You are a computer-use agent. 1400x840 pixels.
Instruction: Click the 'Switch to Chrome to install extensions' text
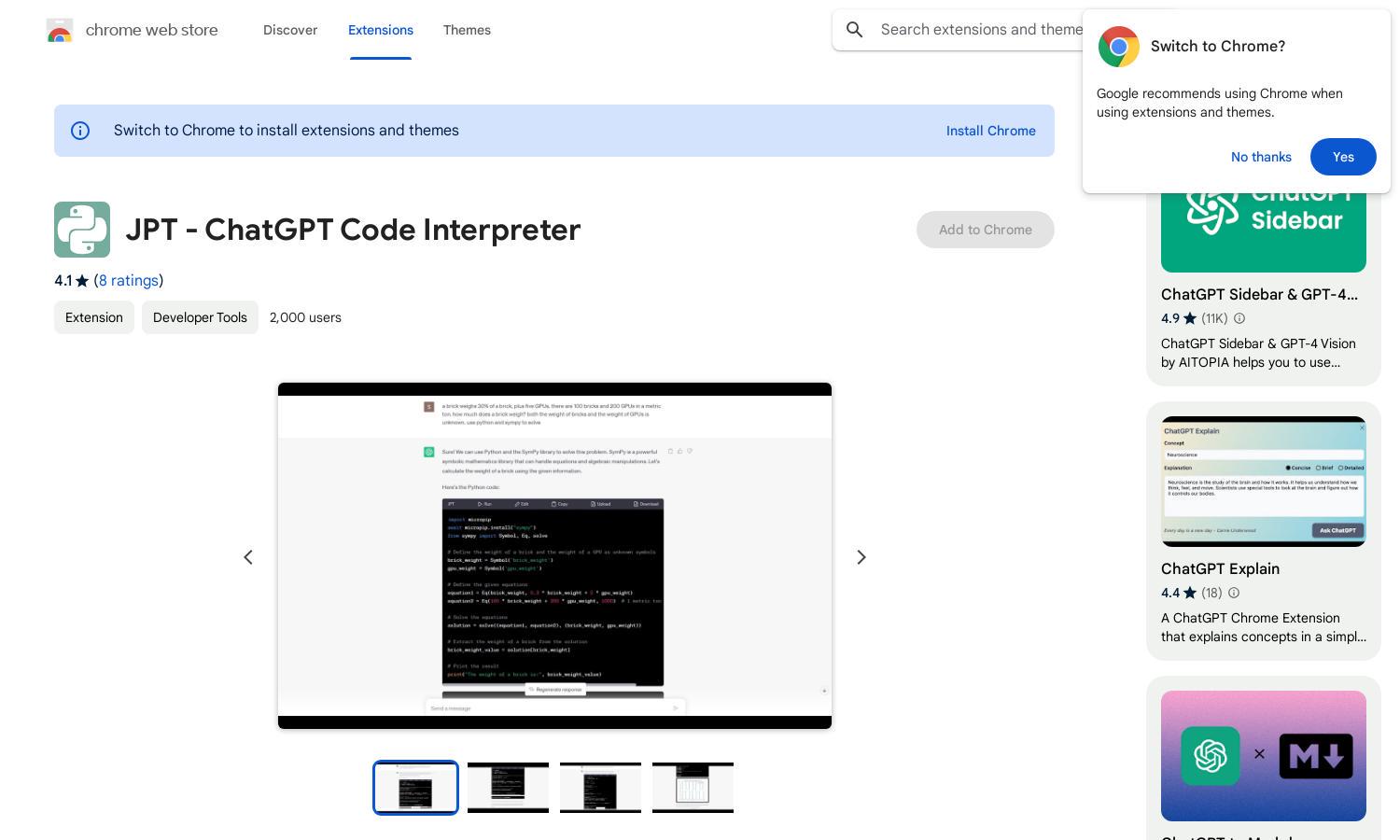tap(287, 131)
